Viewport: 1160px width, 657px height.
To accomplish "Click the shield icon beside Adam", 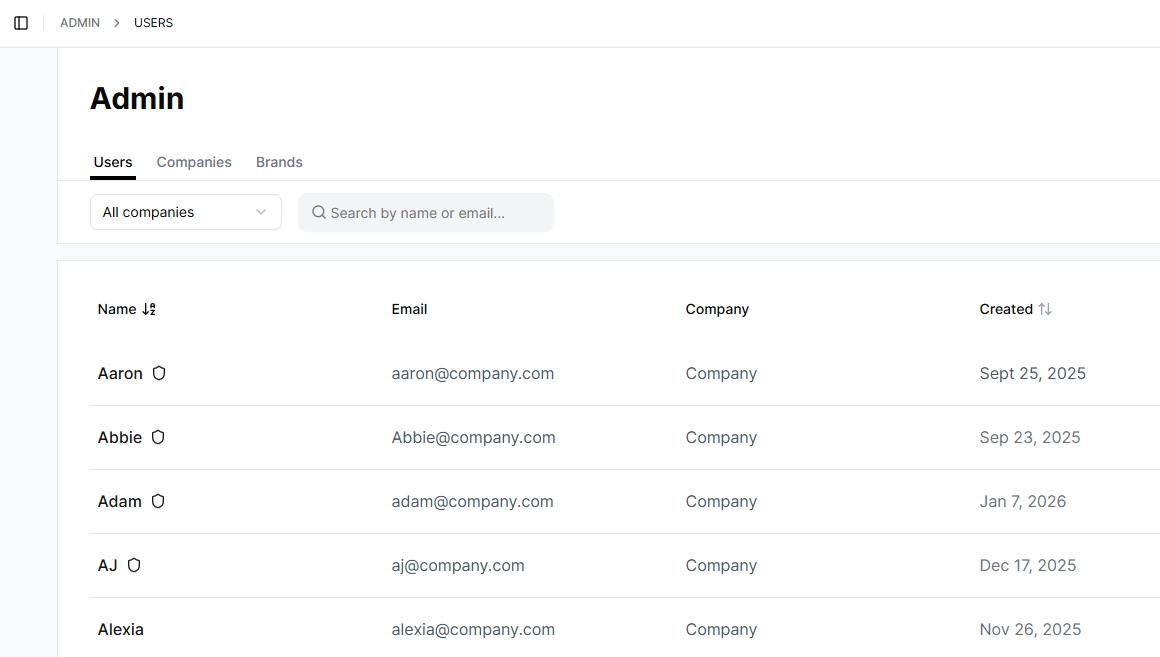I will click(158, 501).
